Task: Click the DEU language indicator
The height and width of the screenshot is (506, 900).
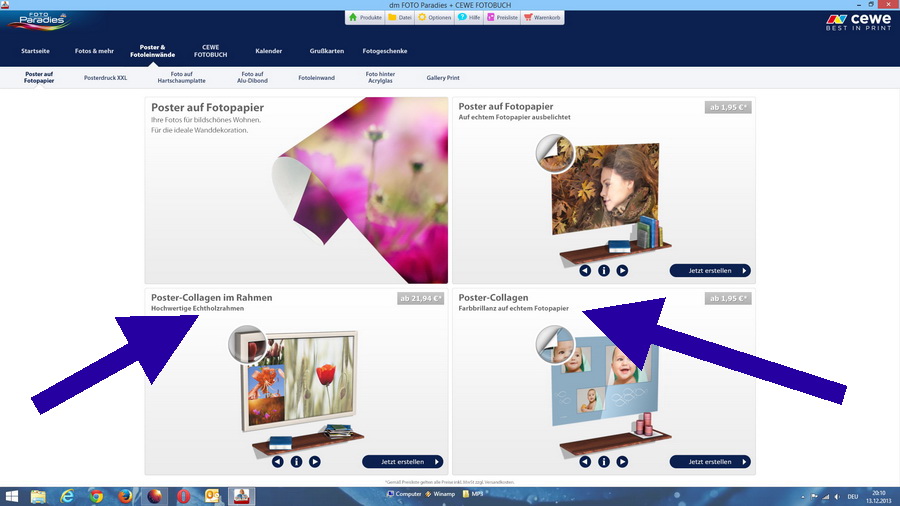Action: coord(853,497)
